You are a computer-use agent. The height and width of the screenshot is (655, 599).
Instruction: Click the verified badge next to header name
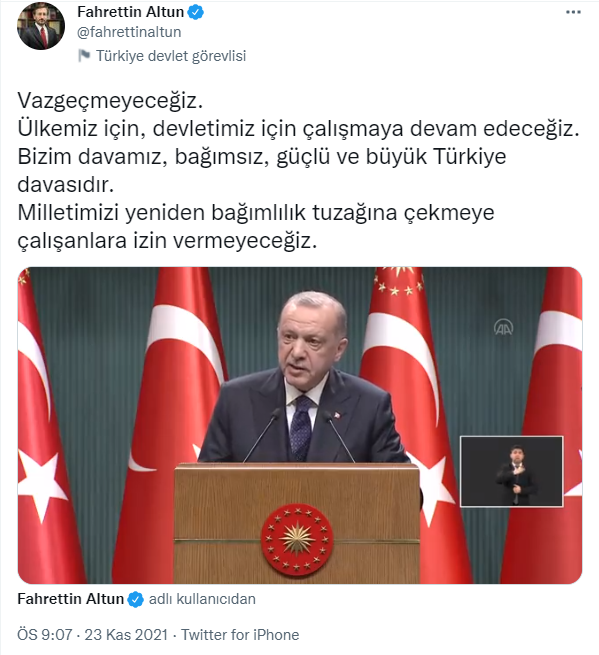pos(195,13)
